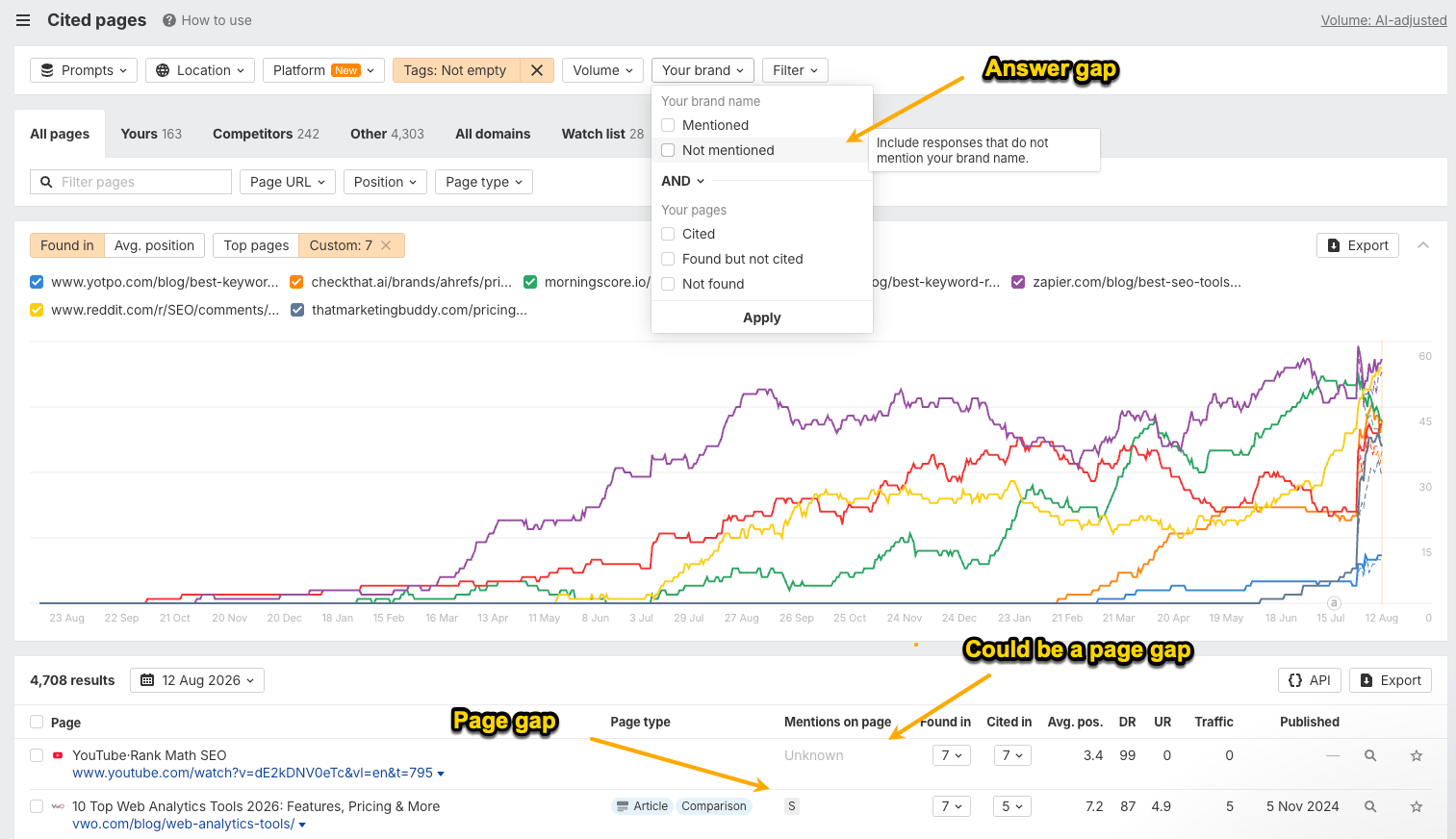Star the vwo.com web analytics page

coord(1417,806)
